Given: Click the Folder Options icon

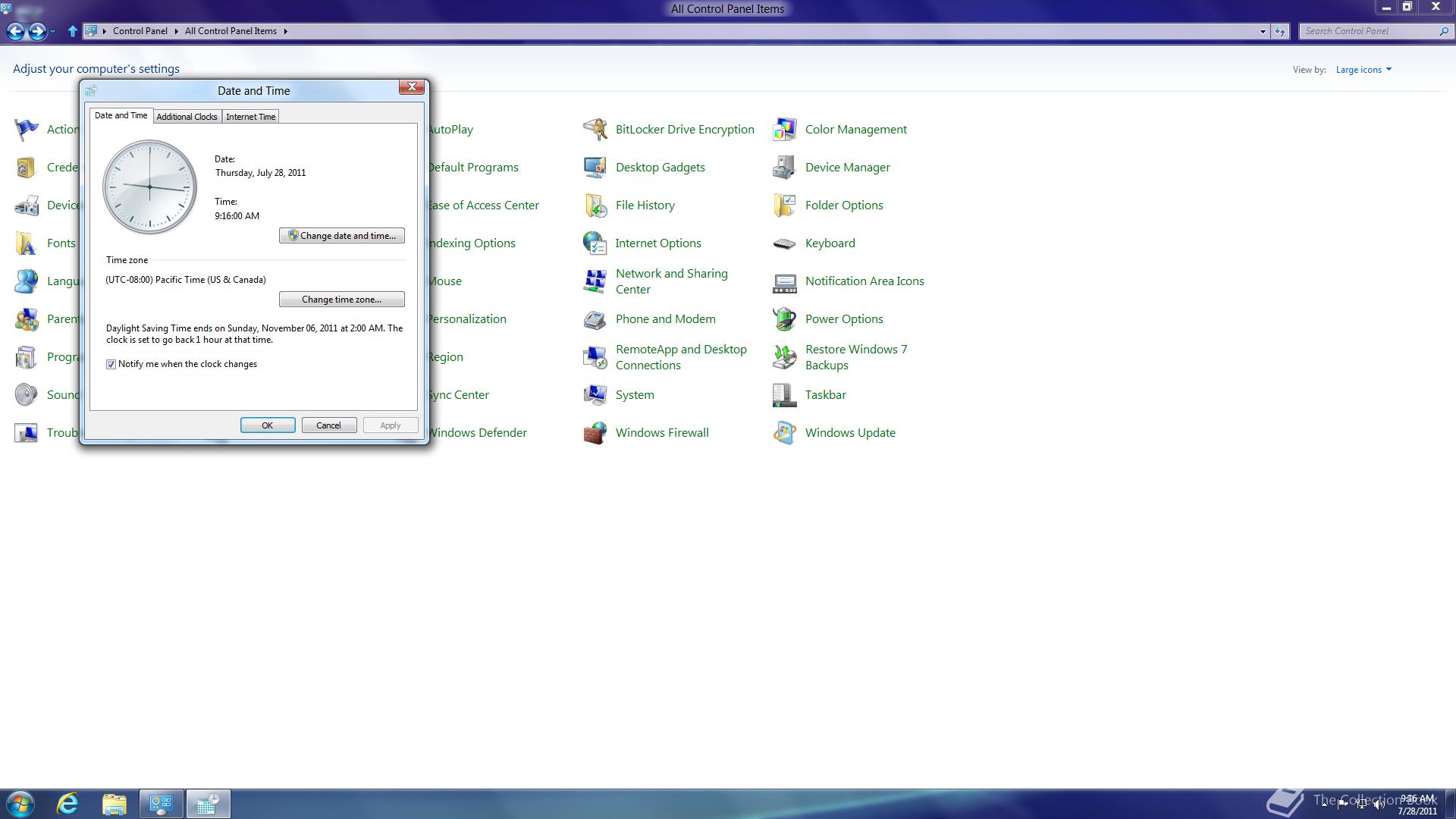Looking at the screenshot, I should coord(784,206).
